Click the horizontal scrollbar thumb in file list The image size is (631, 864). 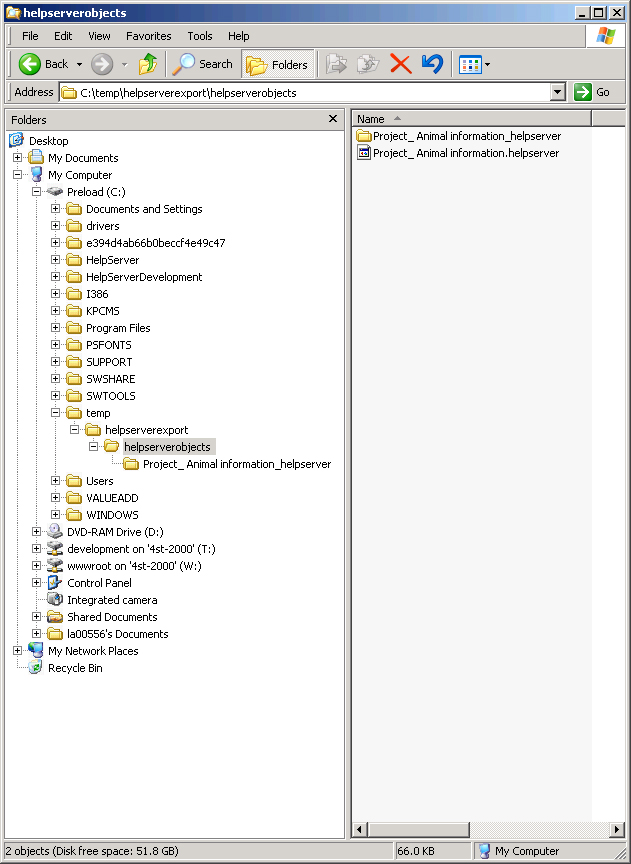(418, 829)
